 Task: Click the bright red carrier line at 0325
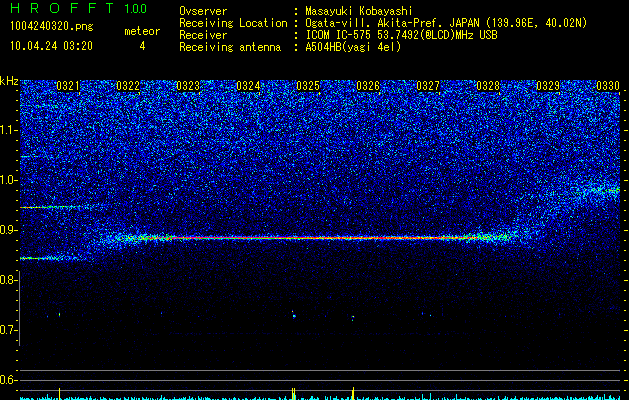pos(308,238)
